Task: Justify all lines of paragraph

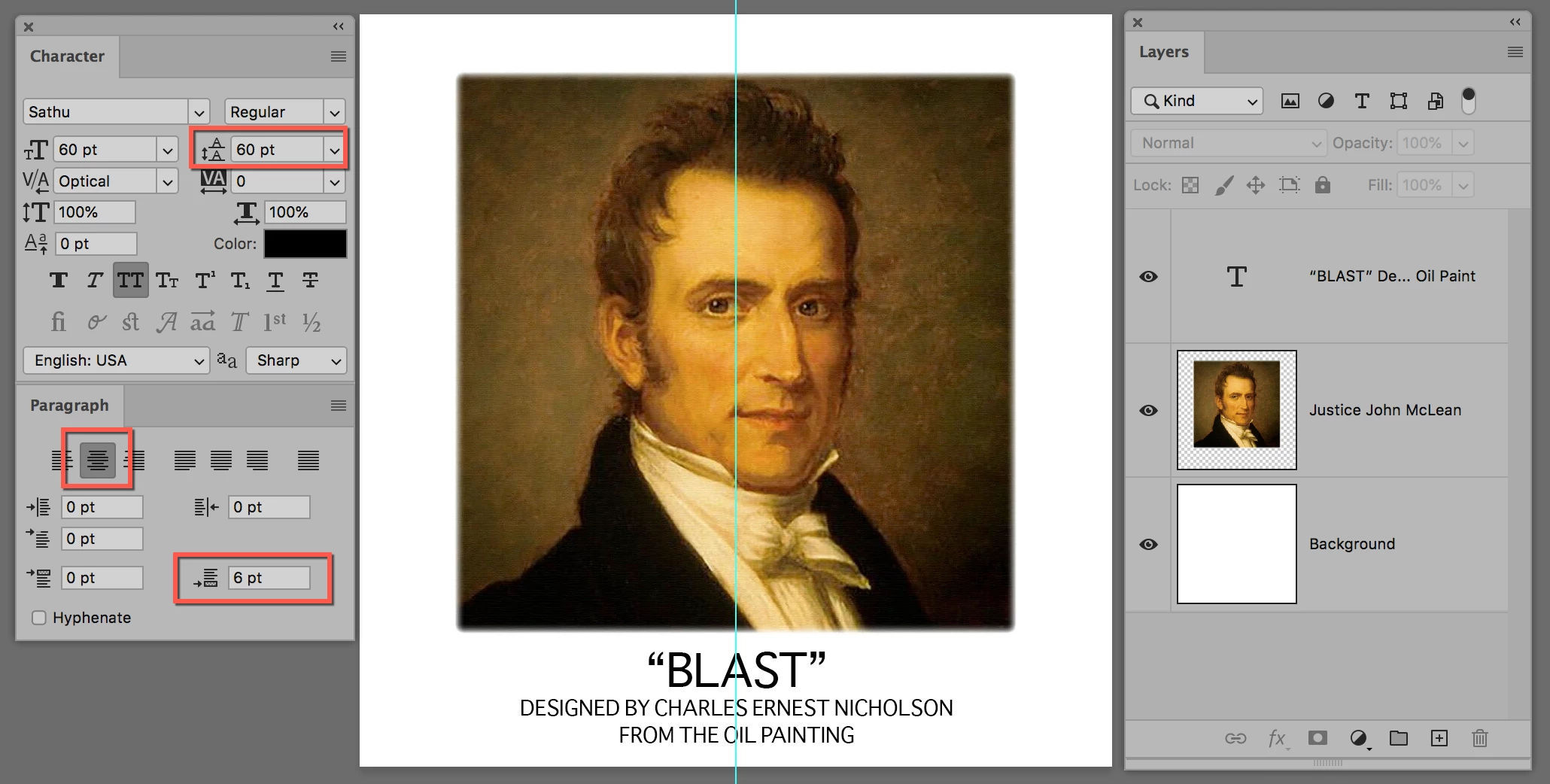Action: coord(308,460)
